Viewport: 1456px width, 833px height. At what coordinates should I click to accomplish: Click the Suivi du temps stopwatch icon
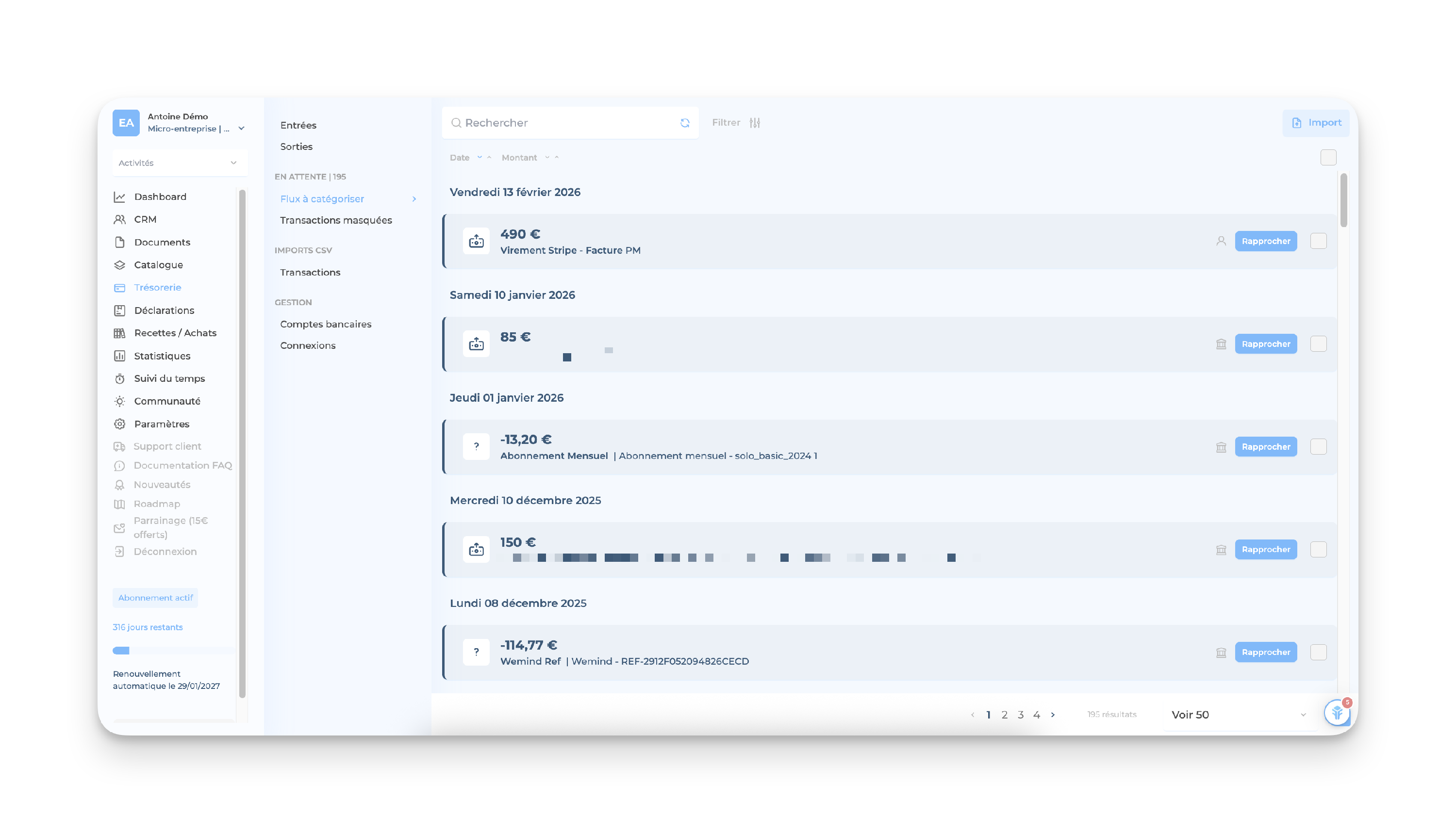point(119,379)
